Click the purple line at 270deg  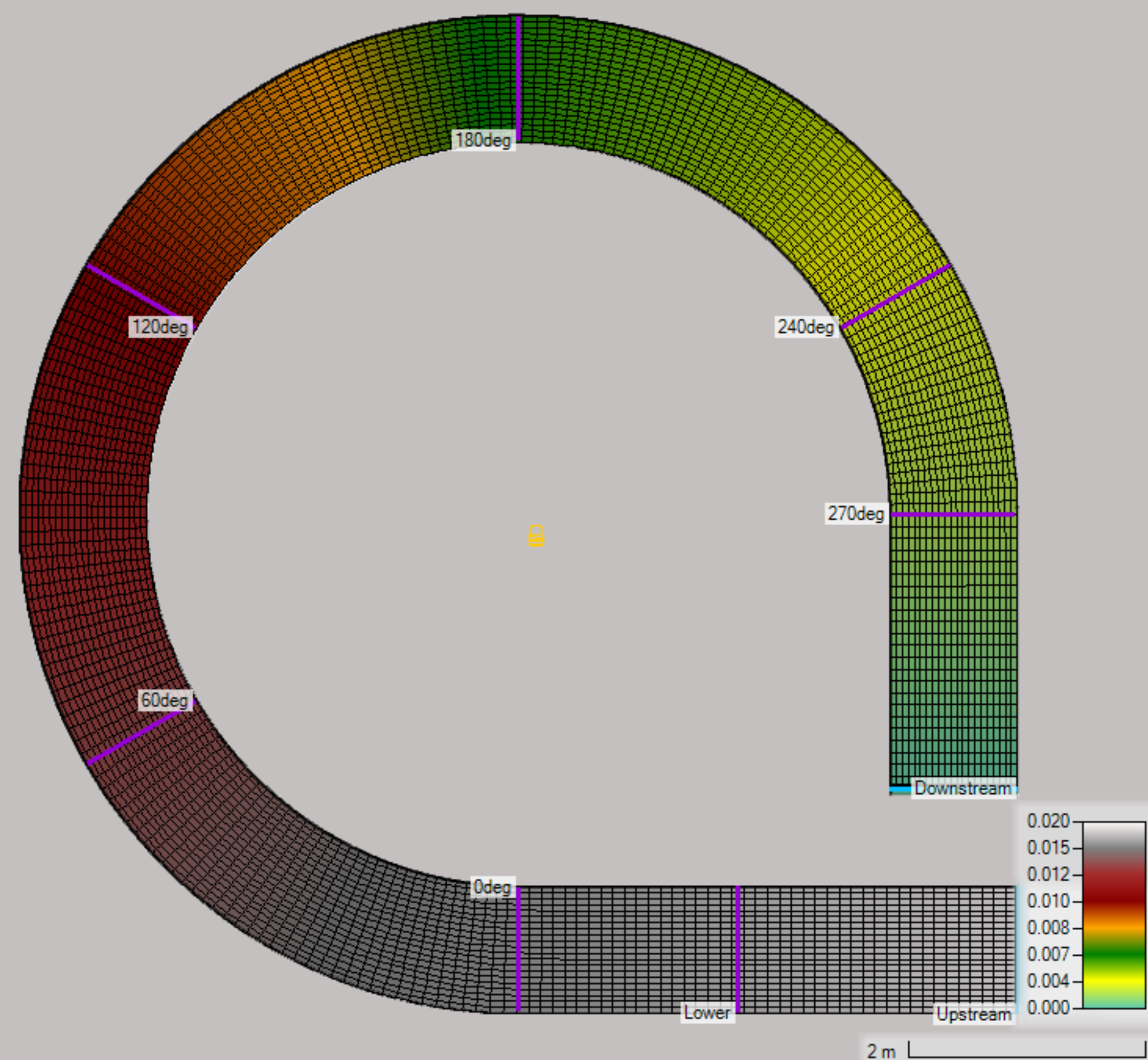click(952, 515)
